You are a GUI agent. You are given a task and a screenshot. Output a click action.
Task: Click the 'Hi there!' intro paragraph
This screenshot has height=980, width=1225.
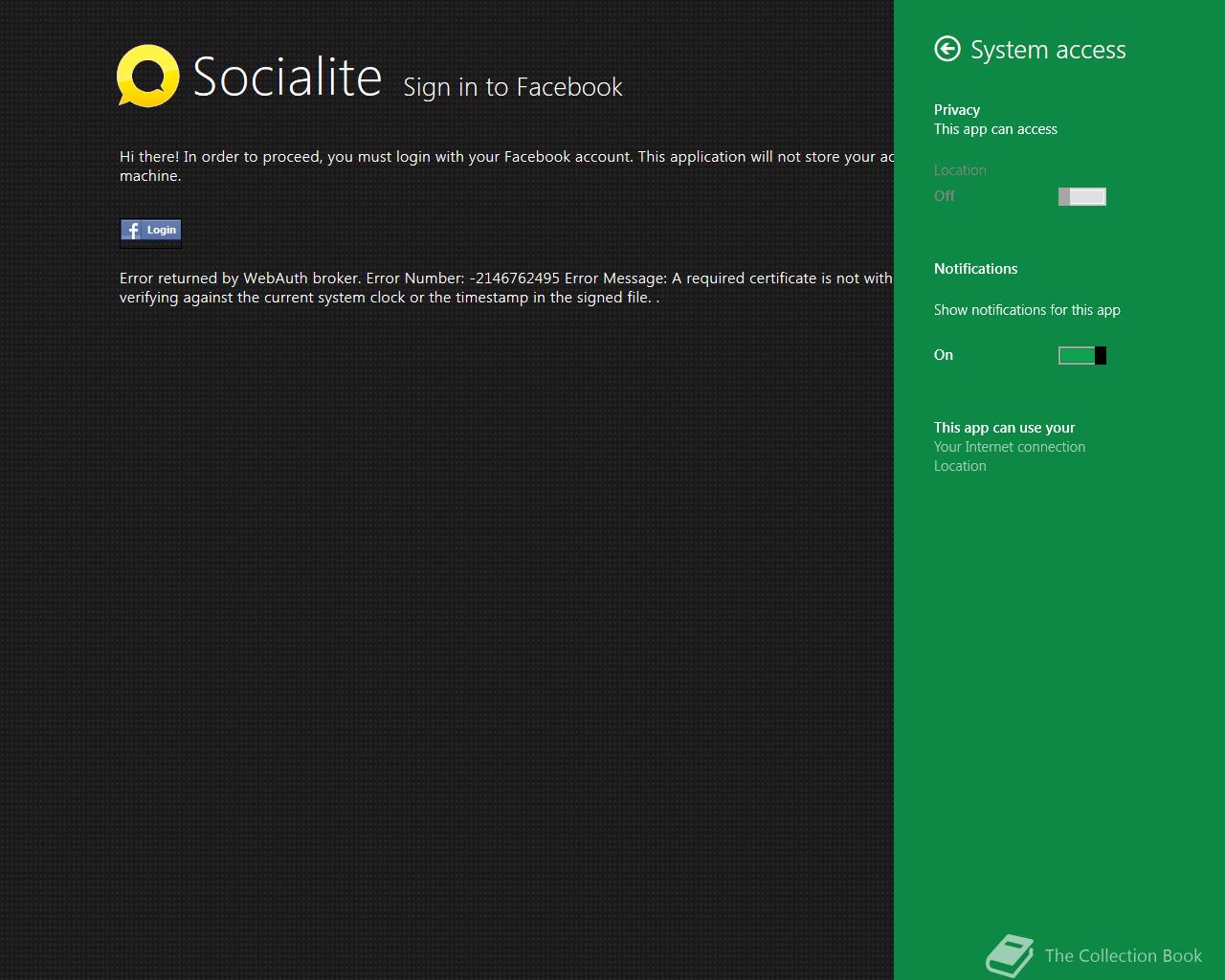[x=506, y=167]
